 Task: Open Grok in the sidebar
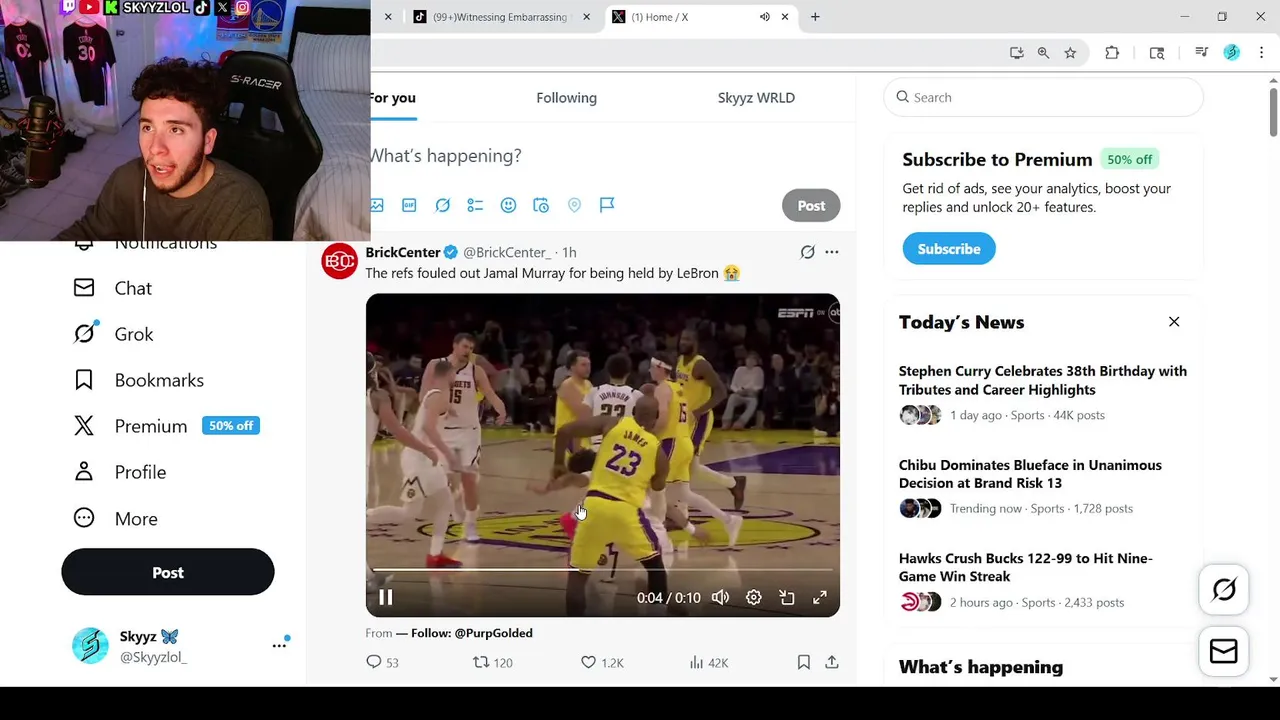coord(114,334)
